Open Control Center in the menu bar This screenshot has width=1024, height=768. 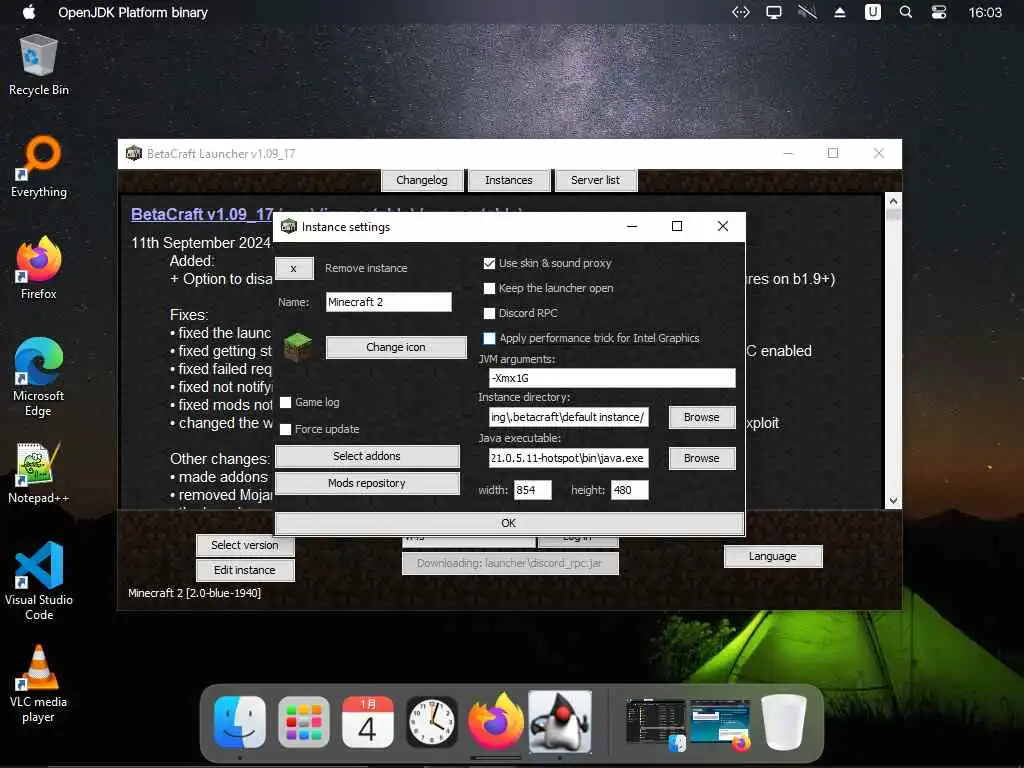[939, 12]
